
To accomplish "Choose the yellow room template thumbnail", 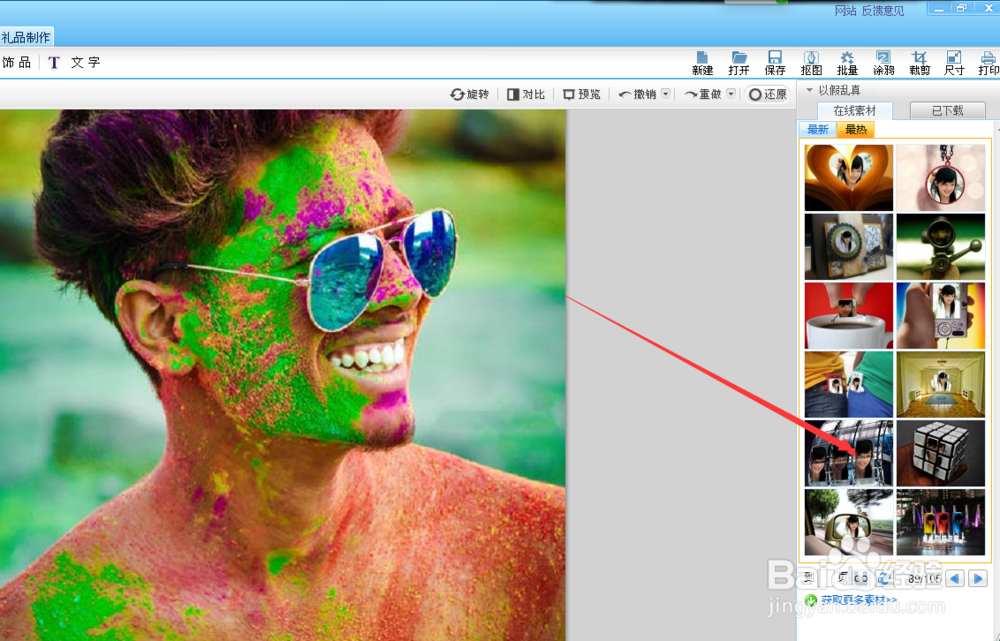I will (x=941, y=385).
